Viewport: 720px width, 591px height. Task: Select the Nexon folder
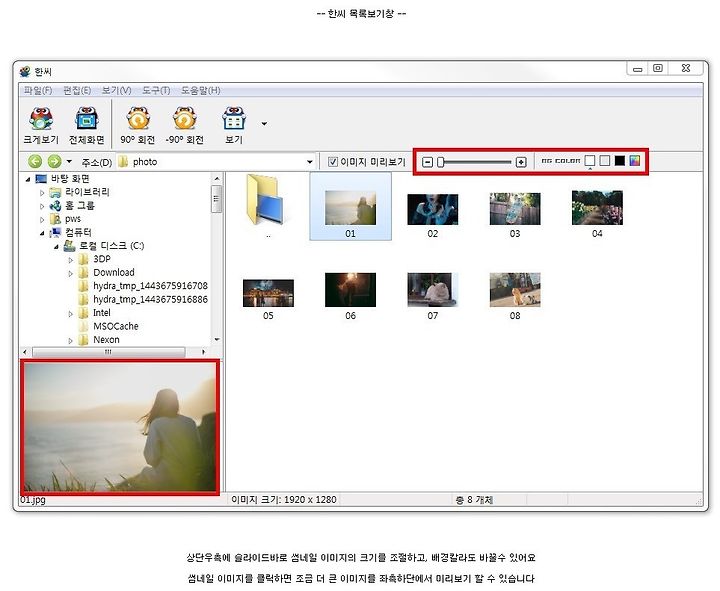(106, 340)
